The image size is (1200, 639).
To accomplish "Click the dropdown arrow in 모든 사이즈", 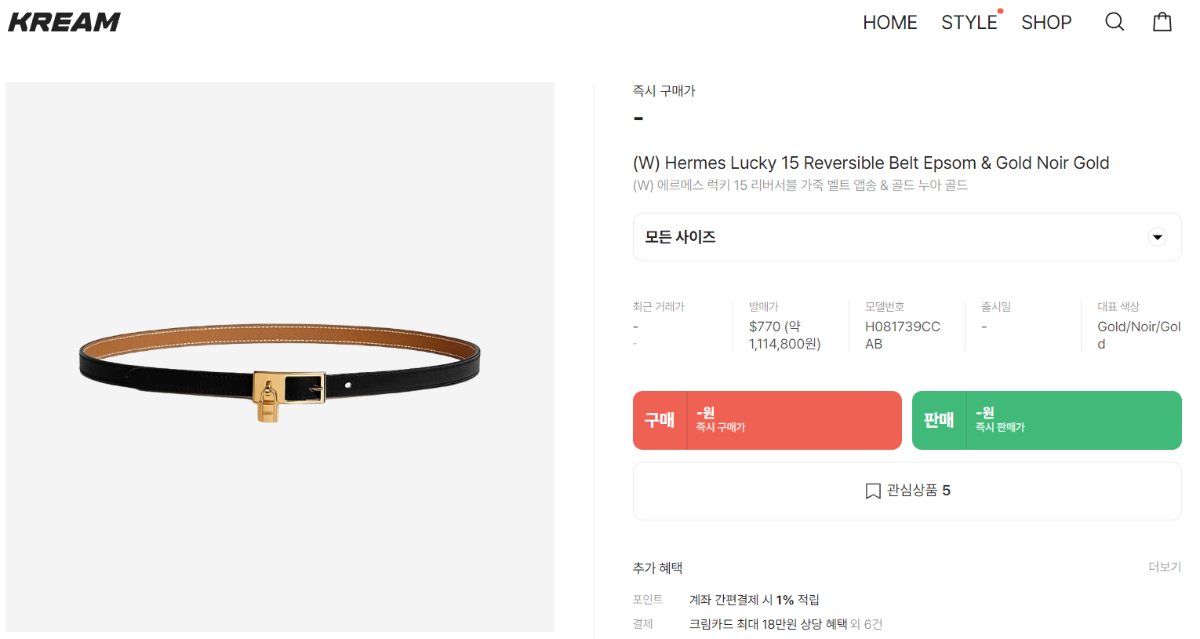I will point(1158,237).
